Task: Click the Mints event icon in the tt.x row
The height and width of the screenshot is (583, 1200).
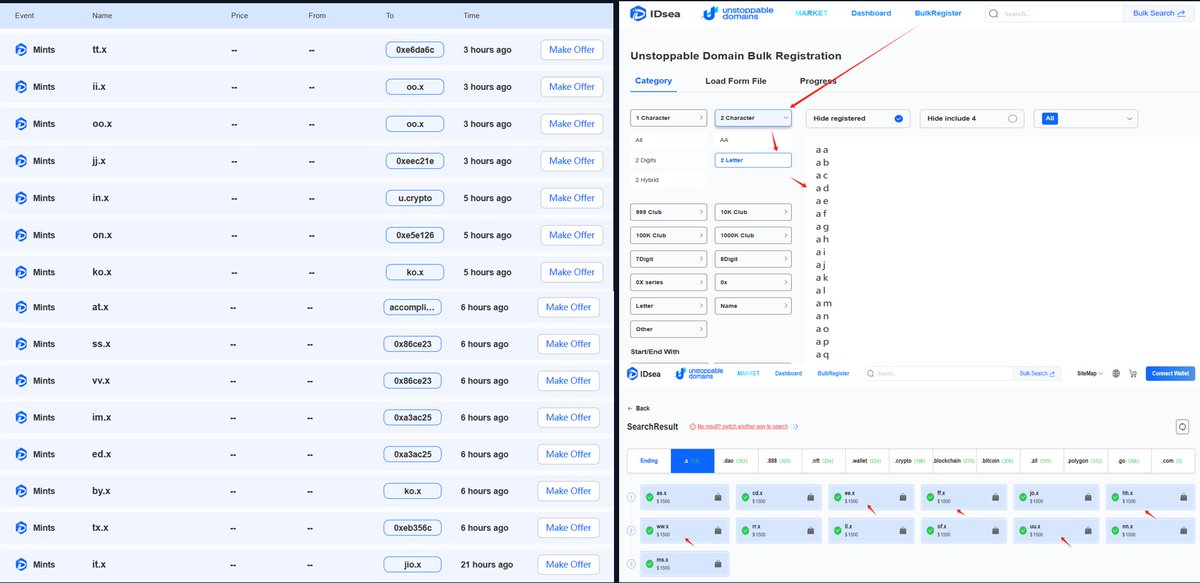Action: pyautogui.click(x=20, y=50)
